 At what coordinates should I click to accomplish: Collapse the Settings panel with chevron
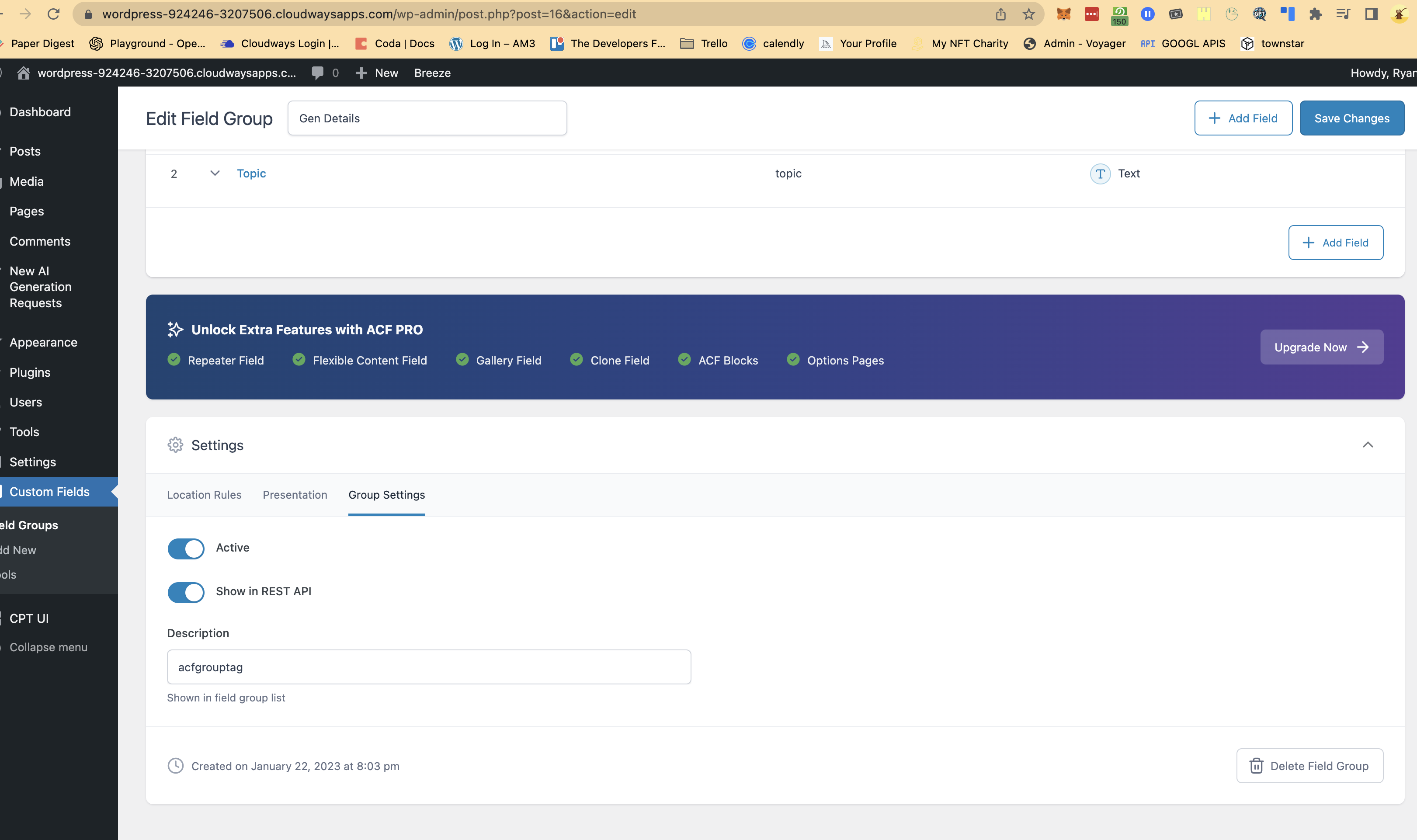tap(1368, 445)
